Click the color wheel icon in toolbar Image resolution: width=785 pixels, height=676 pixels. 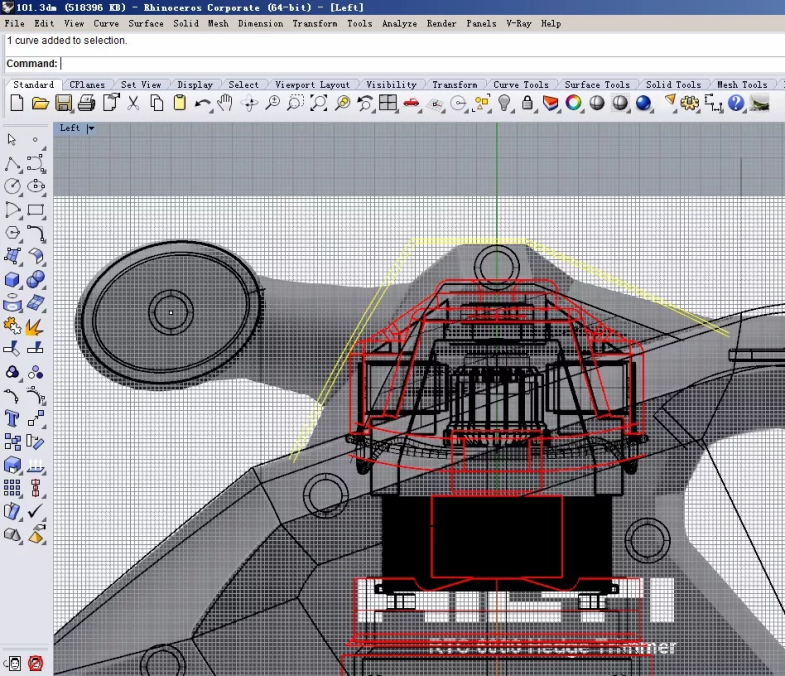pos(574,103)
